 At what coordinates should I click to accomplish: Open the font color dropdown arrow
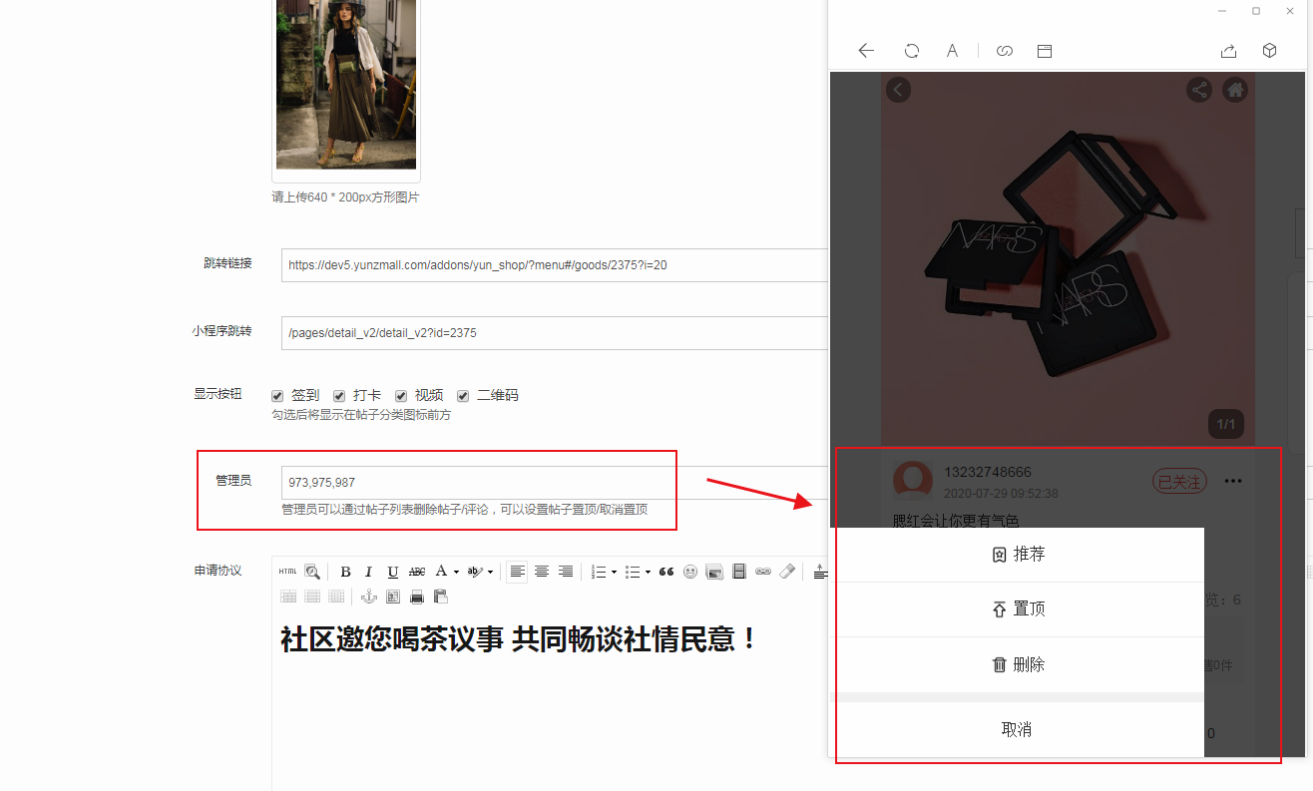[456, 572]
